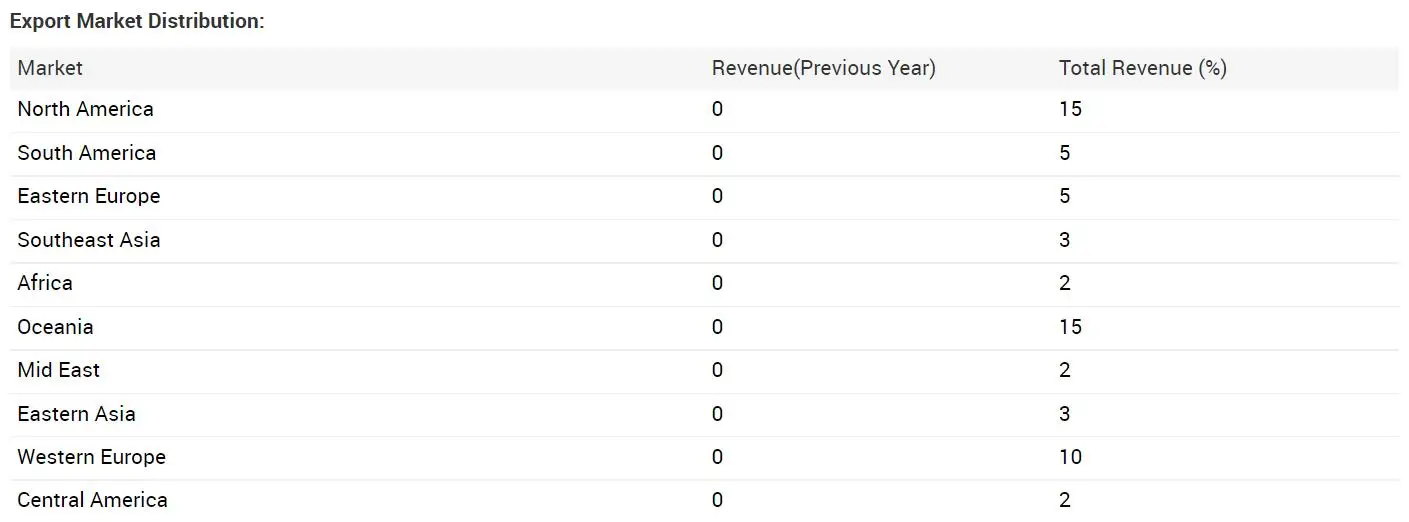This screenshot has height=522, width=1409.
Task: Click North America's total revenue percentage value
Action: point(1070,109)
